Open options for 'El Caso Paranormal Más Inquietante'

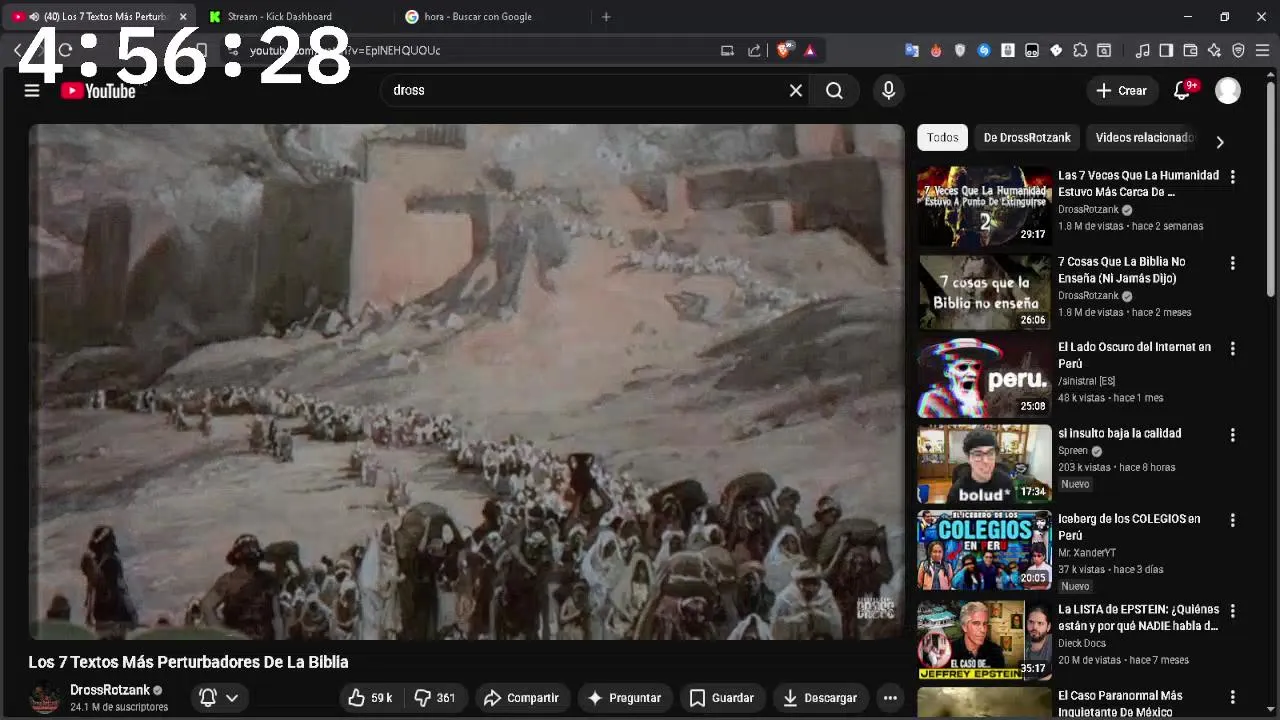click(x=1232, y=697)
